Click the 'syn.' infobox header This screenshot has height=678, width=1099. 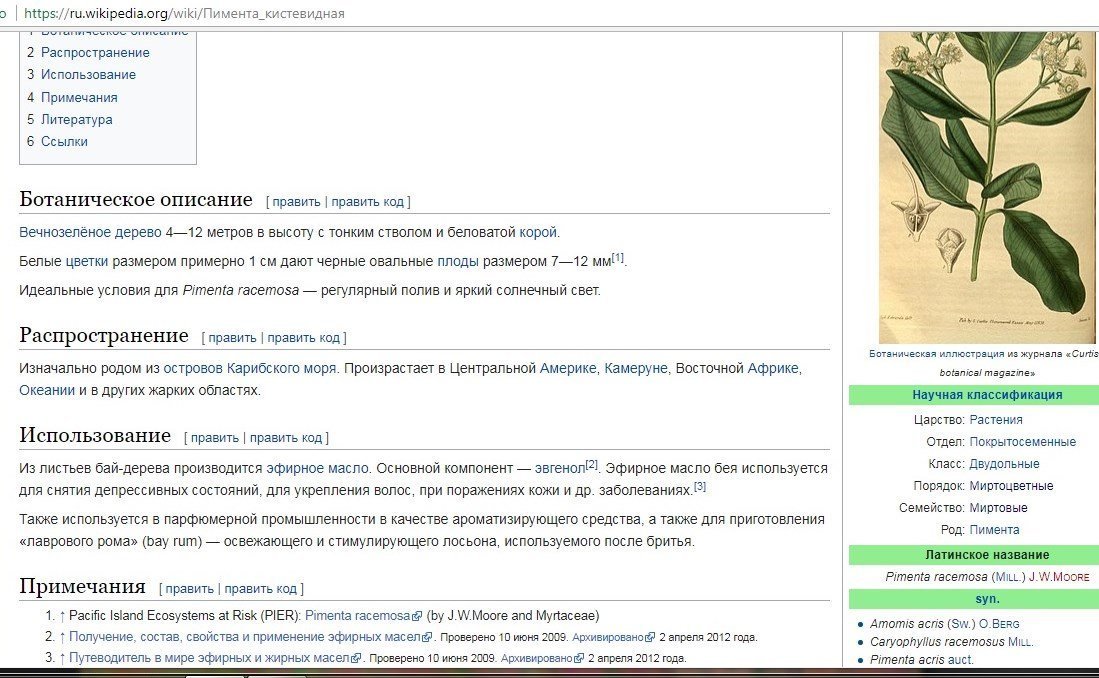(x=987, y=599)
